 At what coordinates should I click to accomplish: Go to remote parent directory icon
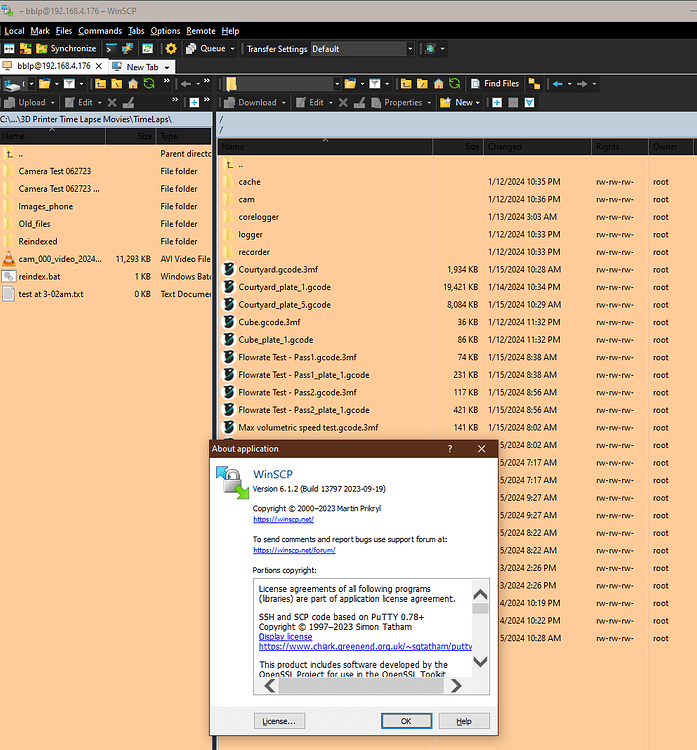(x=406, y=84)
